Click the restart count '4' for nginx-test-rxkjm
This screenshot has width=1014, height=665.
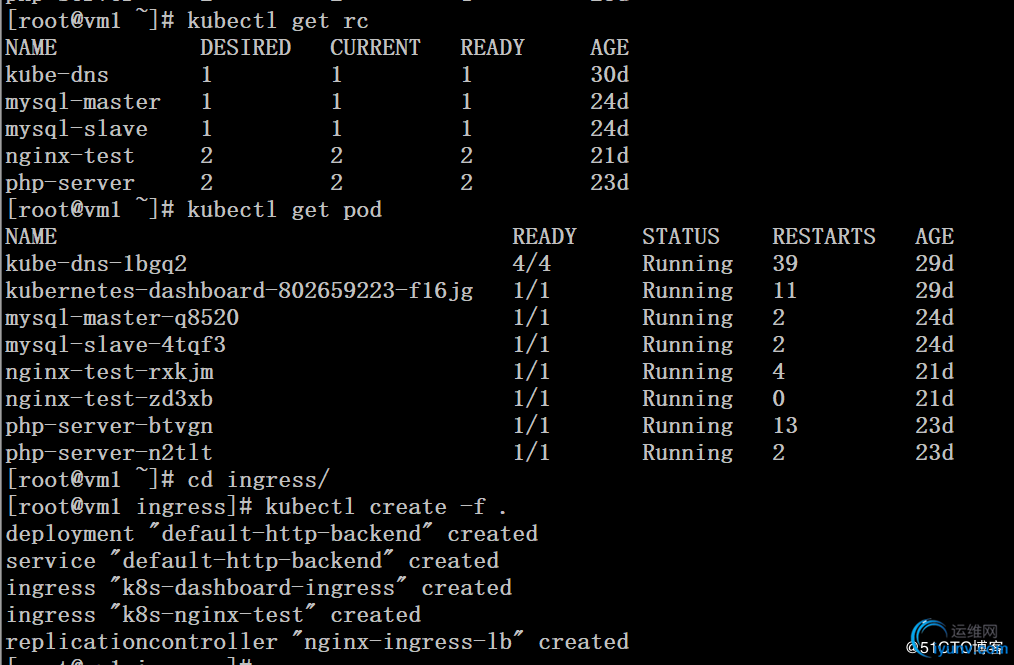point(779,372)
